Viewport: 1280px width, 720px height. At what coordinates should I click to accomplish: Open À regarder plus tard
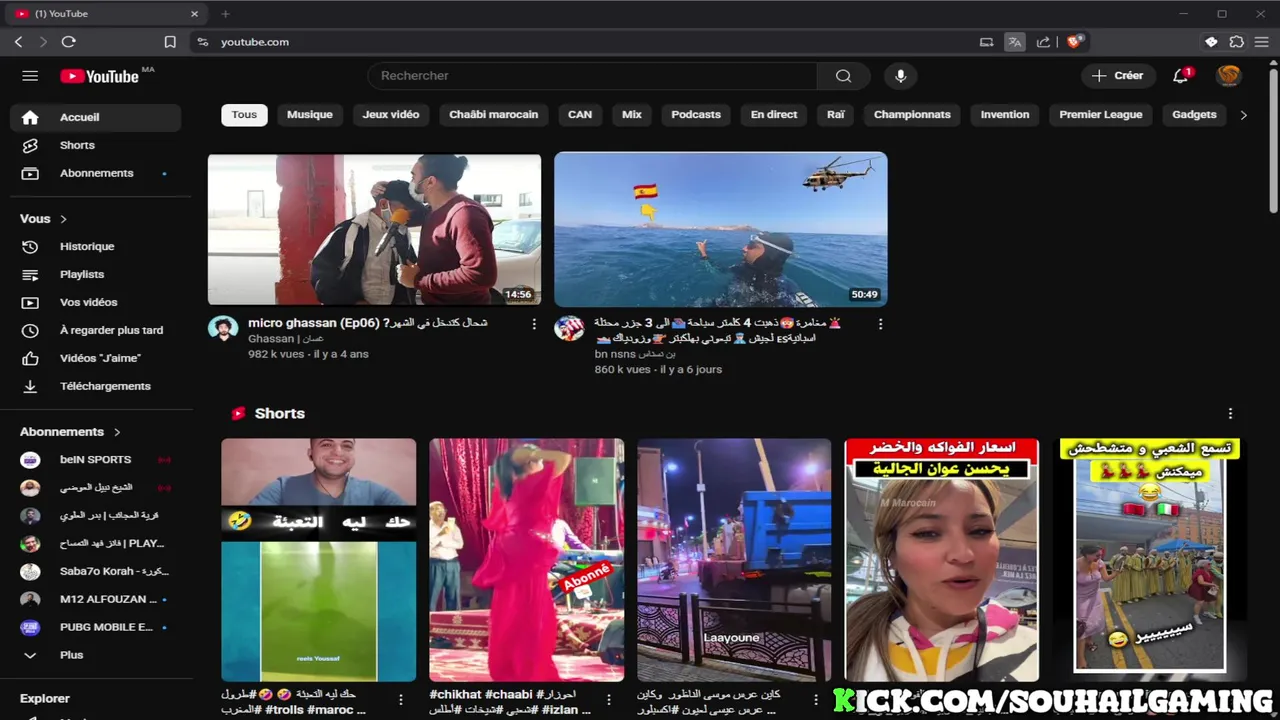[x=95, y=330]
